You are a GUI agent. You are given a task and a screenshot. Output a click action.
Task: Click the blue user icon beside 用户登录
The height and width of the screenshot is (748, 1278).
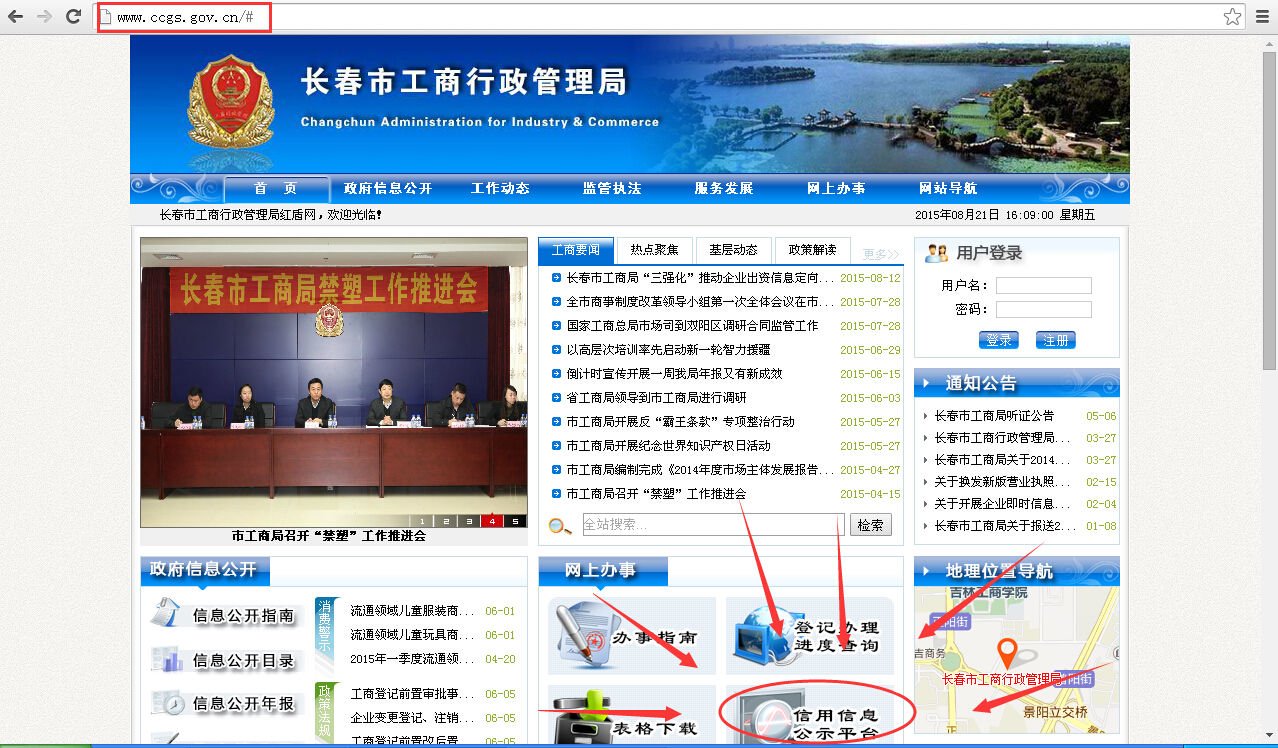(934, 252)
